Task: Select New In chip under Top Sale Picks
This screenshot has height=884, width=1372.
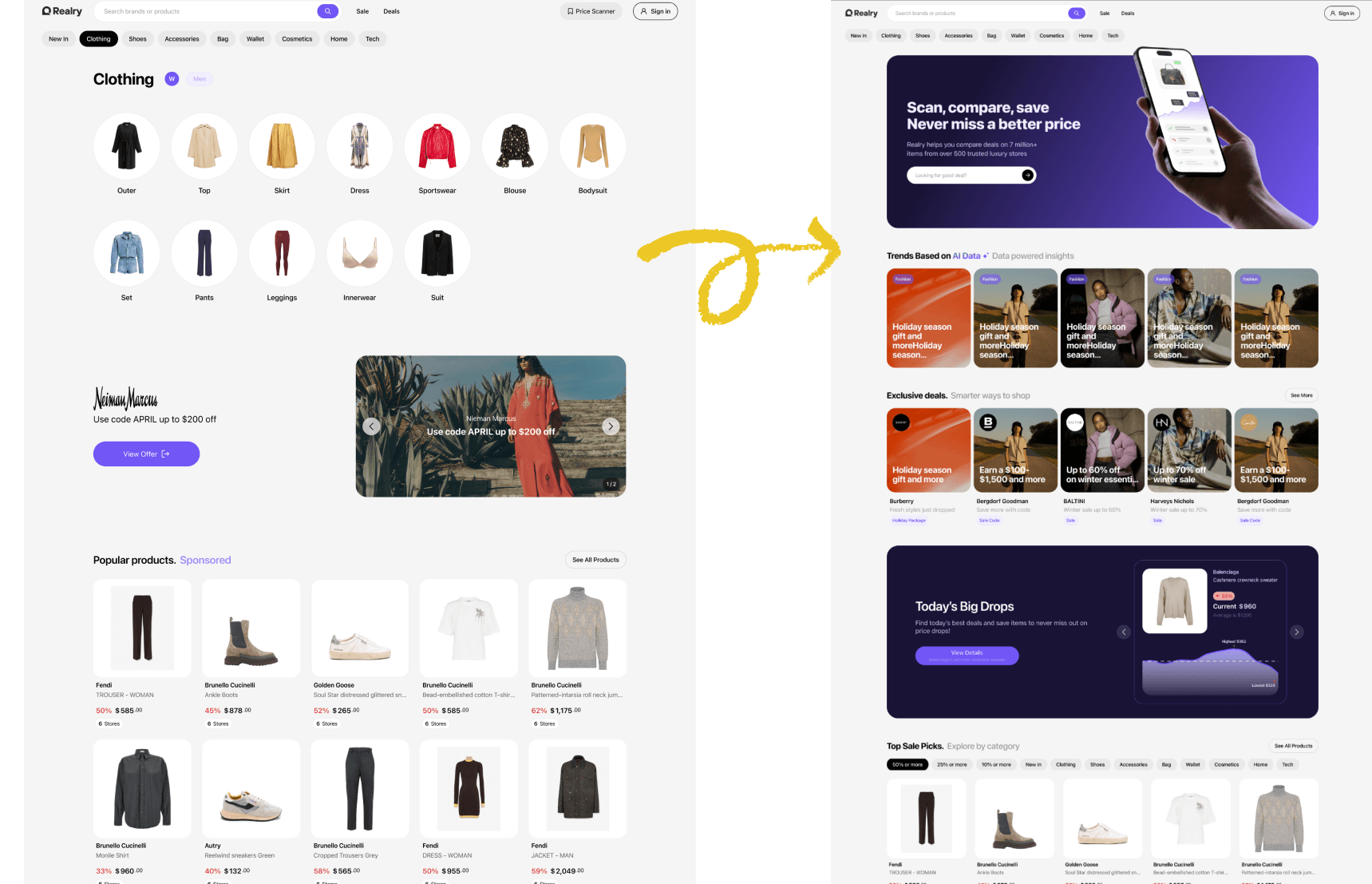Action: click(1034, 764)
